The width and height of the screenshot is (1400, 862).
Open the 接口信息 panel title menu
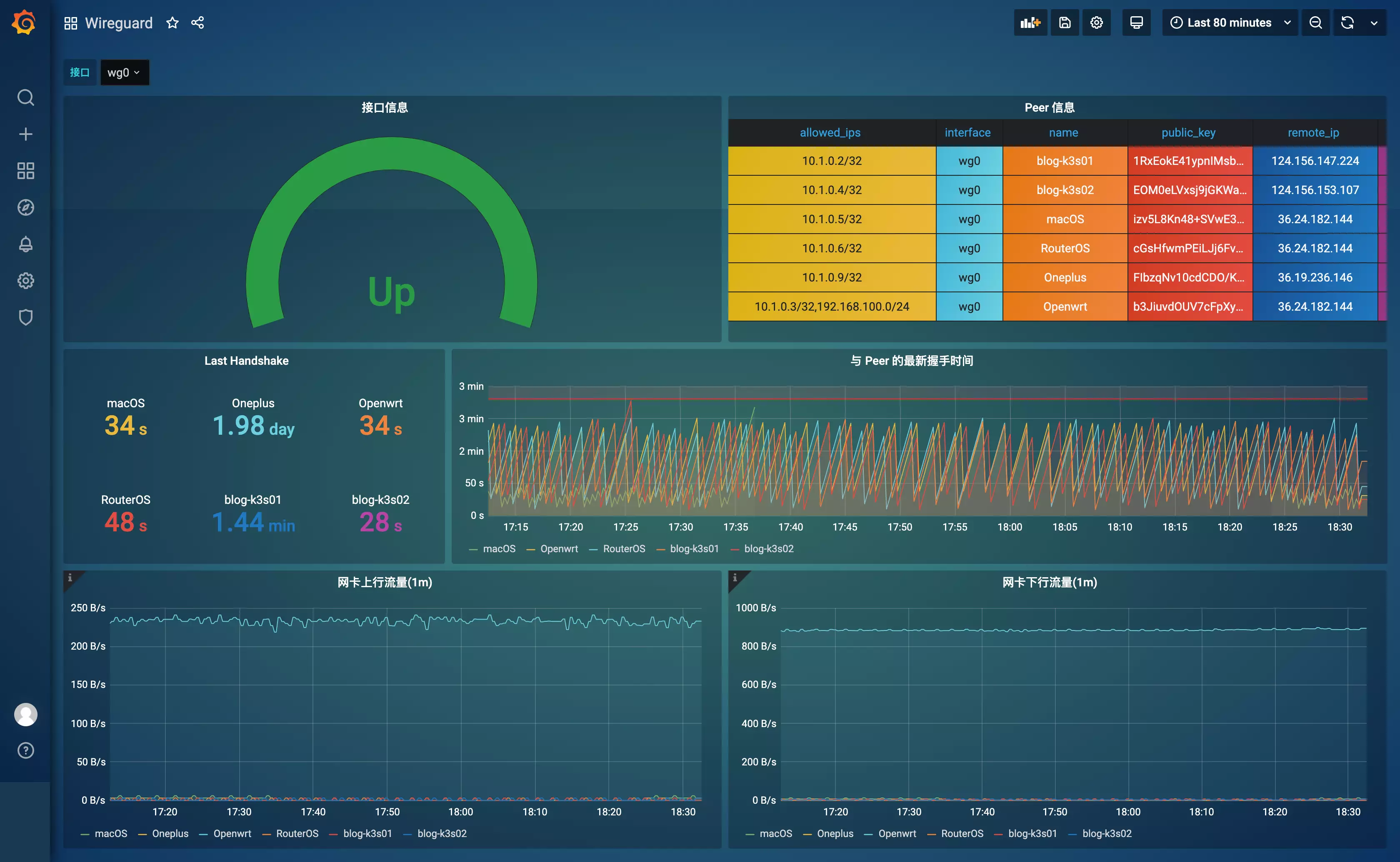coord(384,107)
